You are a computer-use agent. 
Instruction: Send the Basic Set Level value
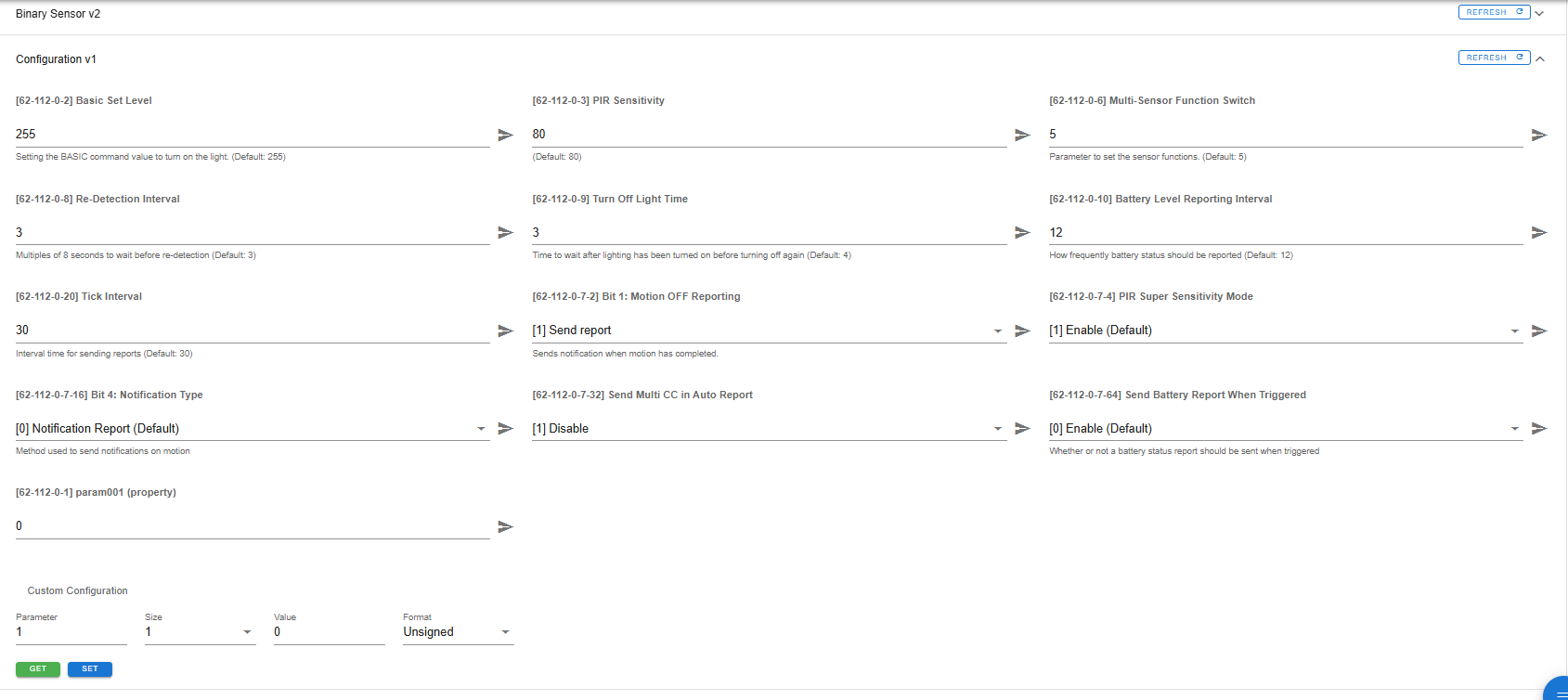[505, 135]
